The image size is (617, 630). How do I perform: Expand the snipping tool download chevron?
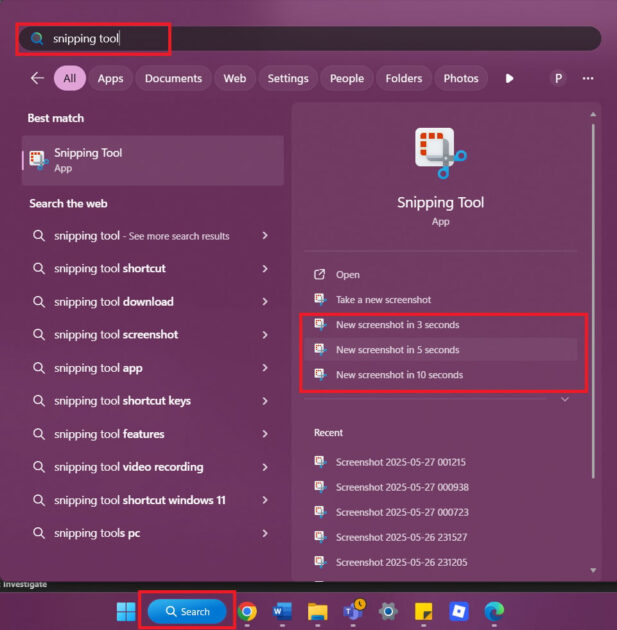(x=265, y=301)
